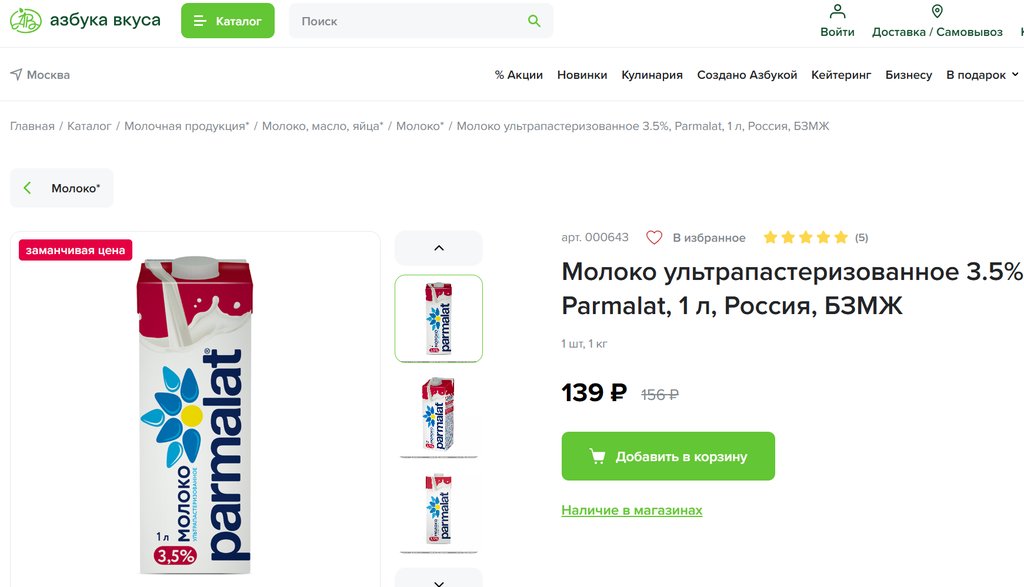Go to Кулинария section

pos(652,75)
